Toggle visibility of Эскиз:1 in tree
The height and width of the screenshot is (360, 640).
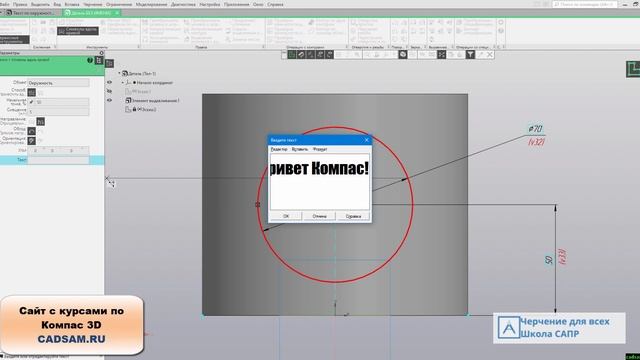point(109,91)
